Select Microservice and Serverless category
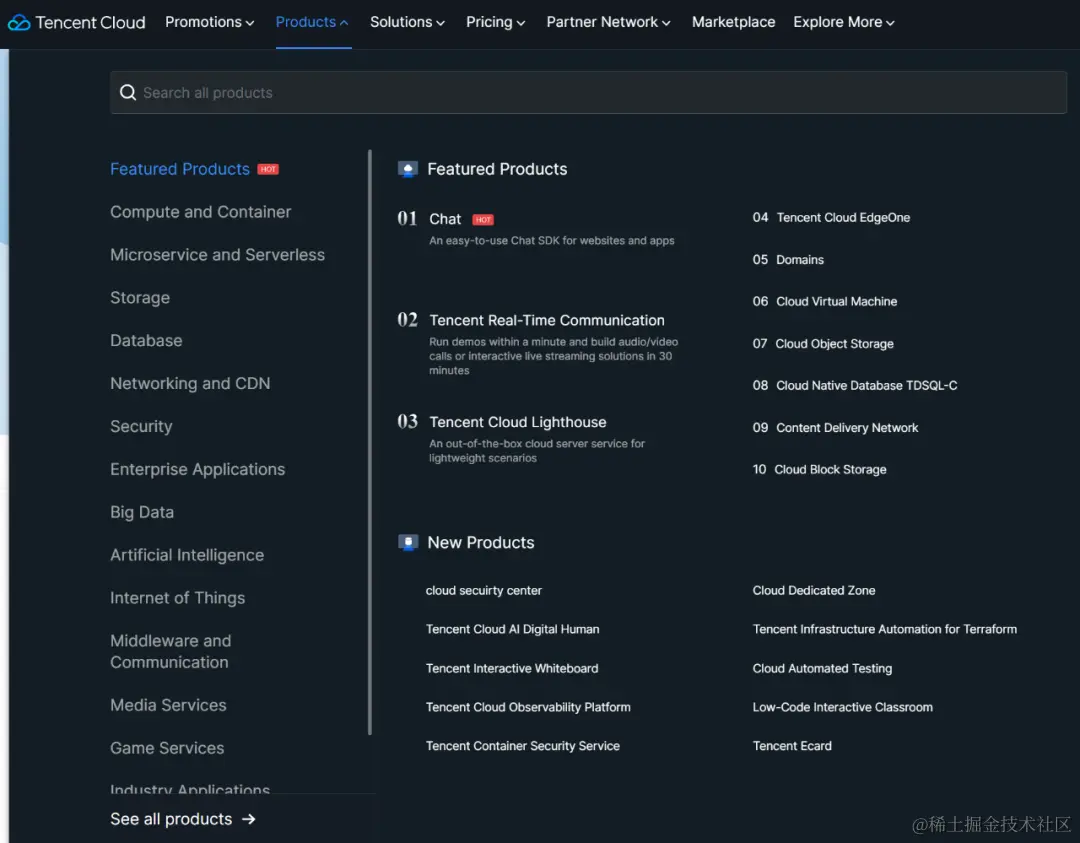 click(217, 255)
